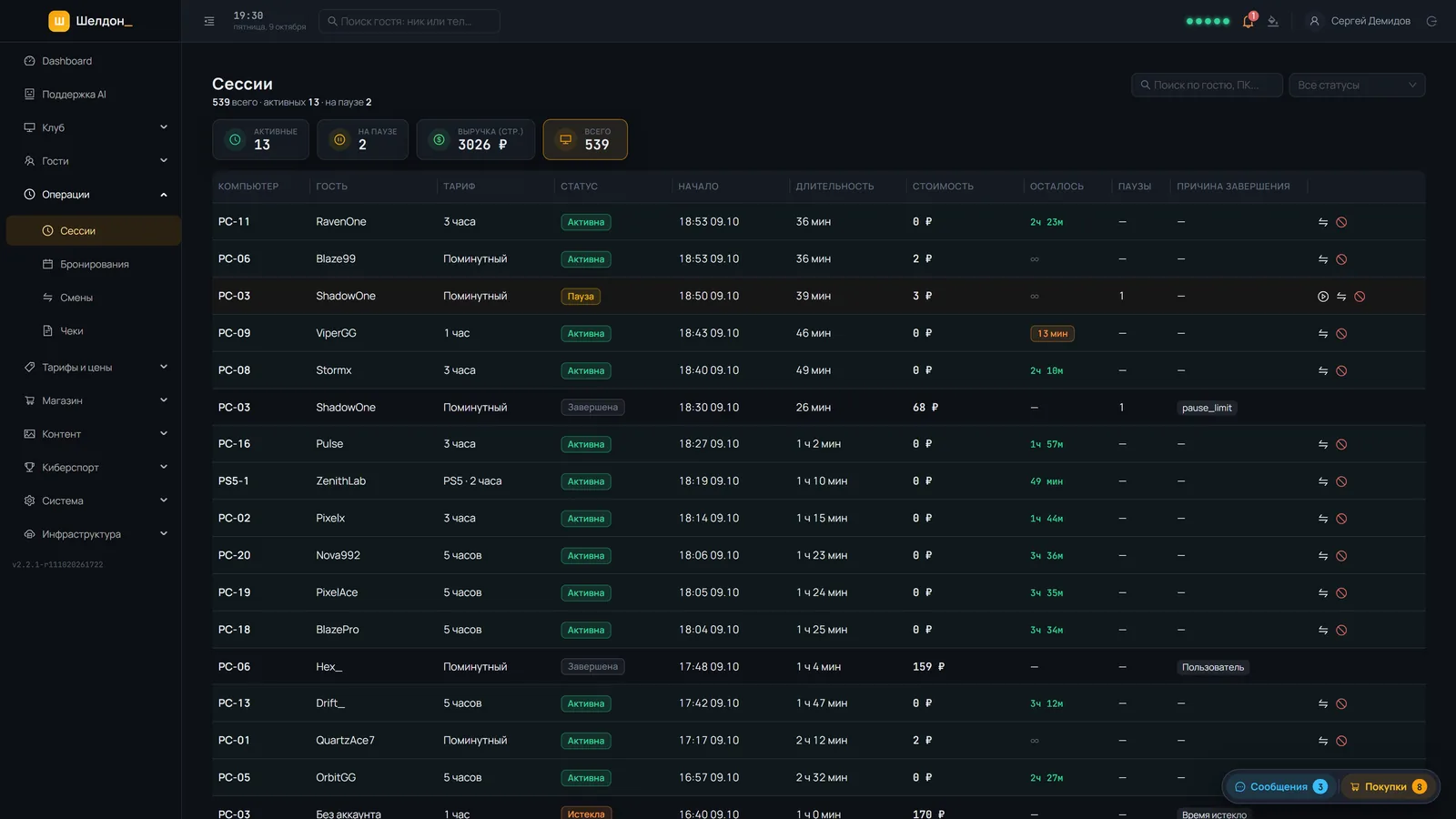The height and width of the screenshot is (819, 1456).
Task: Open the notifications bell
Action: (x=1248, y=21)
